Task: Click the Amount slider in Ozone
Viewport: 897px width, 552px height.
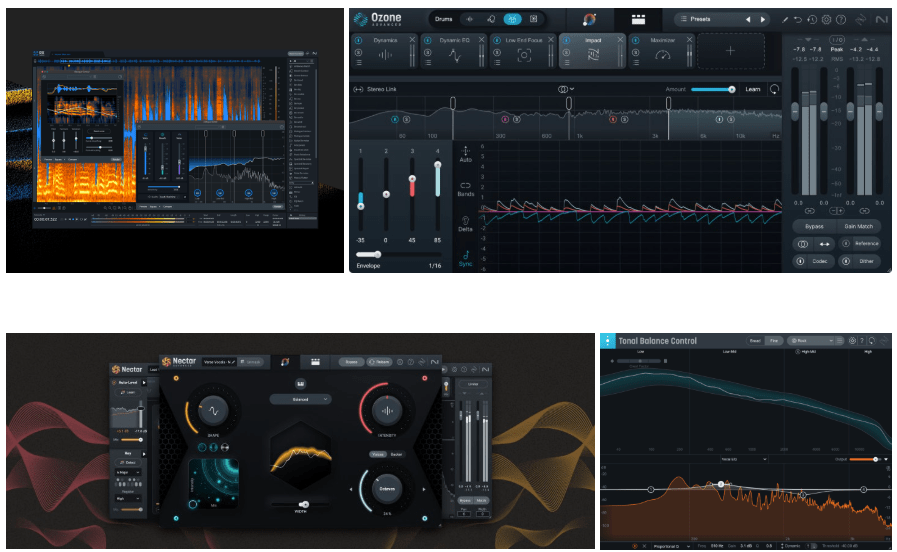Action: coord(713,89)
